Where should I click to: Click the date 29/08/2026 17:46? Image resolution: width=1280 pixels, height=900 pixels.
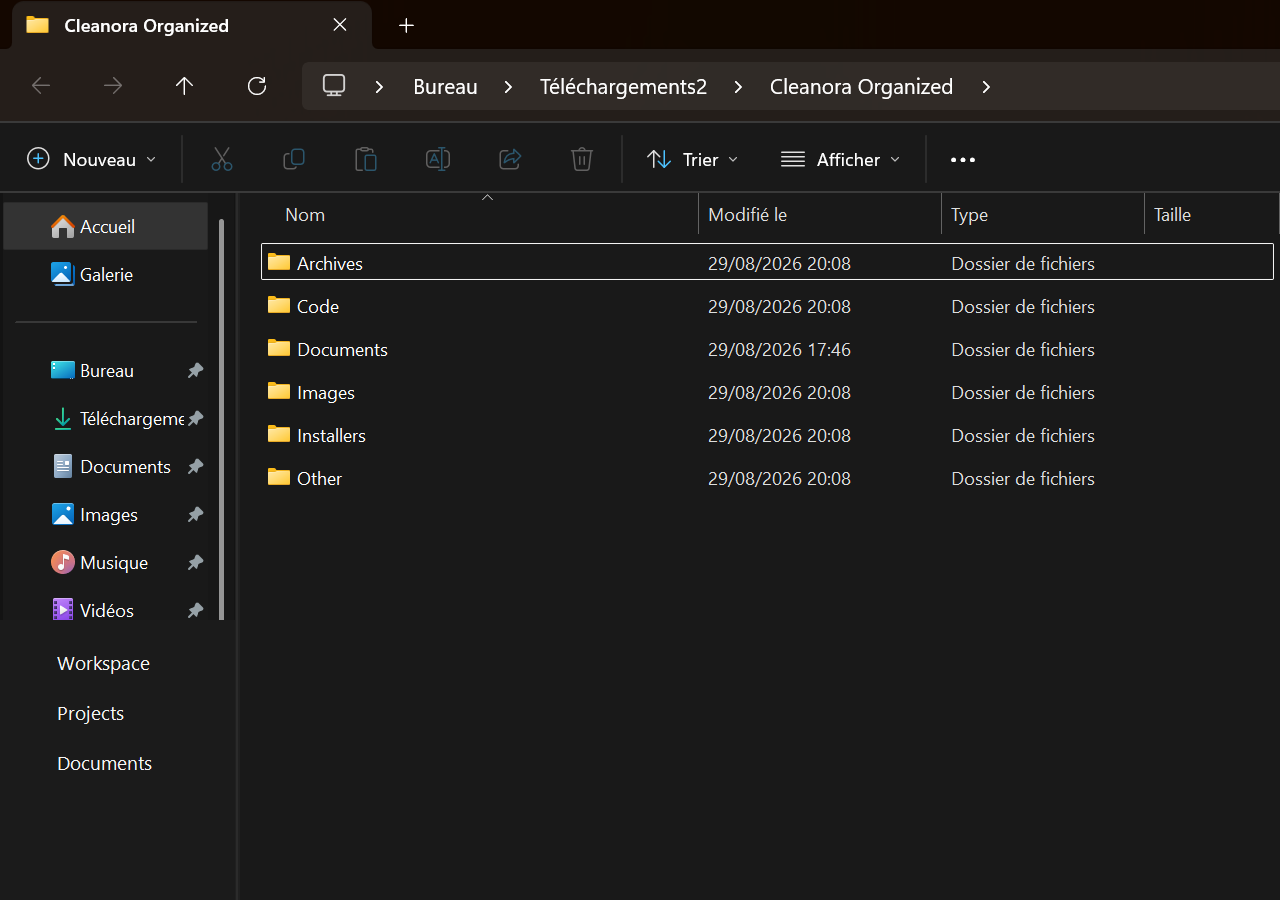tap(779, 350)
